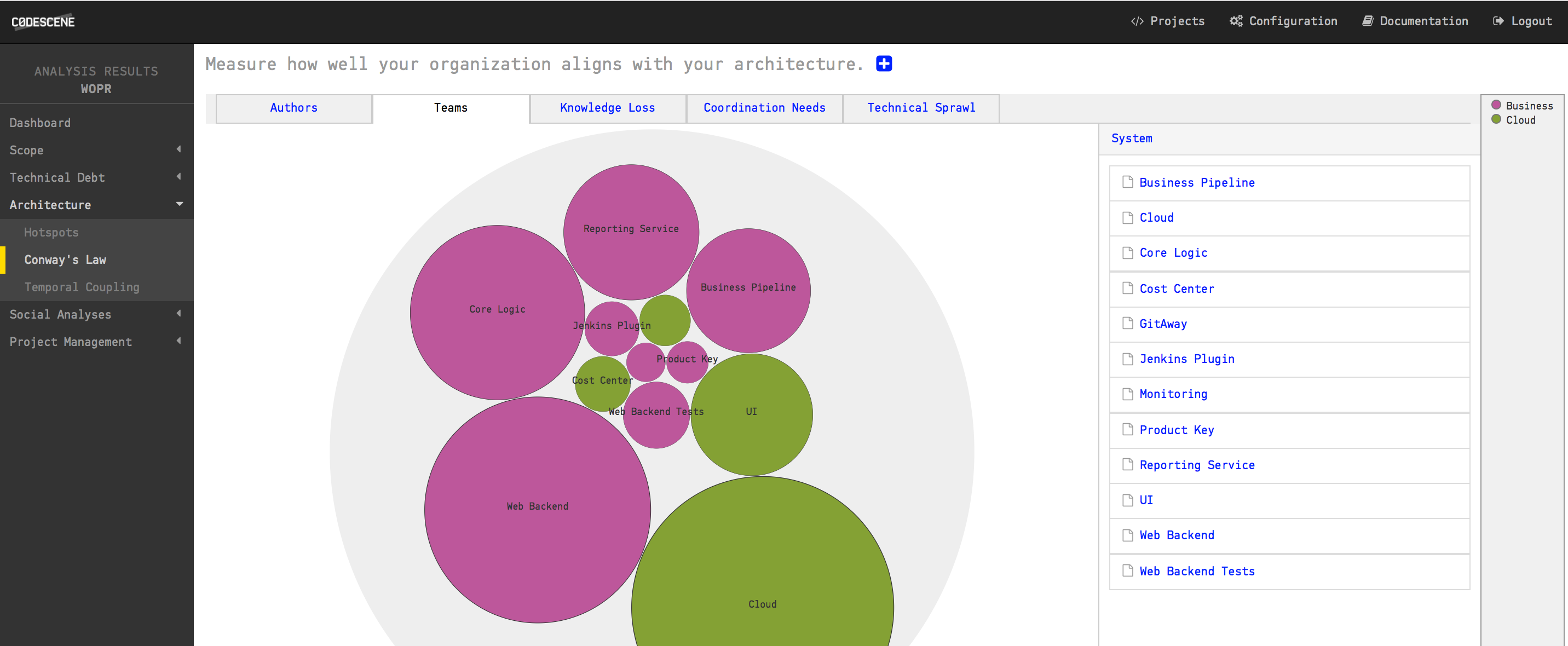This screenshot has height=646, width=1568.
Task: Open the Knowledge Loss tab
Action: point(608,108)
